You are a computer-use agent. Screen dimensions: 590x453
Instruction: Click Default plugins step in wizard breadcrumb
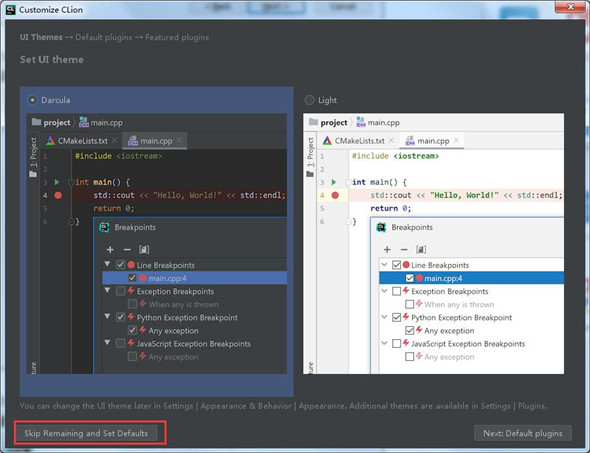tap(104, 37)
